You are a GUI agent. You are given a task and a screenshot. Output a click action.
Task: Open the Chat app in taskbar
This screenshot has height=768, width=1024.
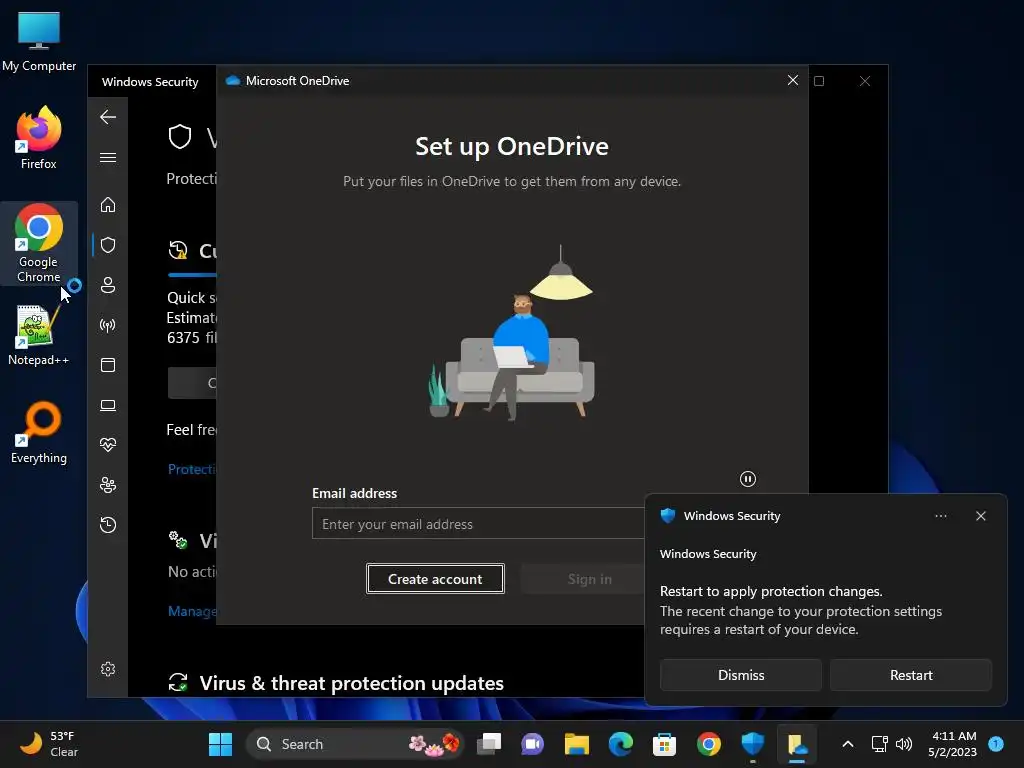pyautogui.click(x=532, y=744)
